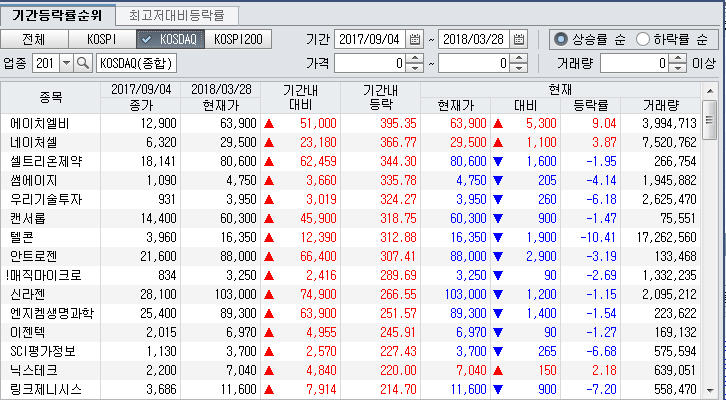The image size is (726, 400).
Task: Select the 썸에이지 stock row
Action: tap(351, 181)
